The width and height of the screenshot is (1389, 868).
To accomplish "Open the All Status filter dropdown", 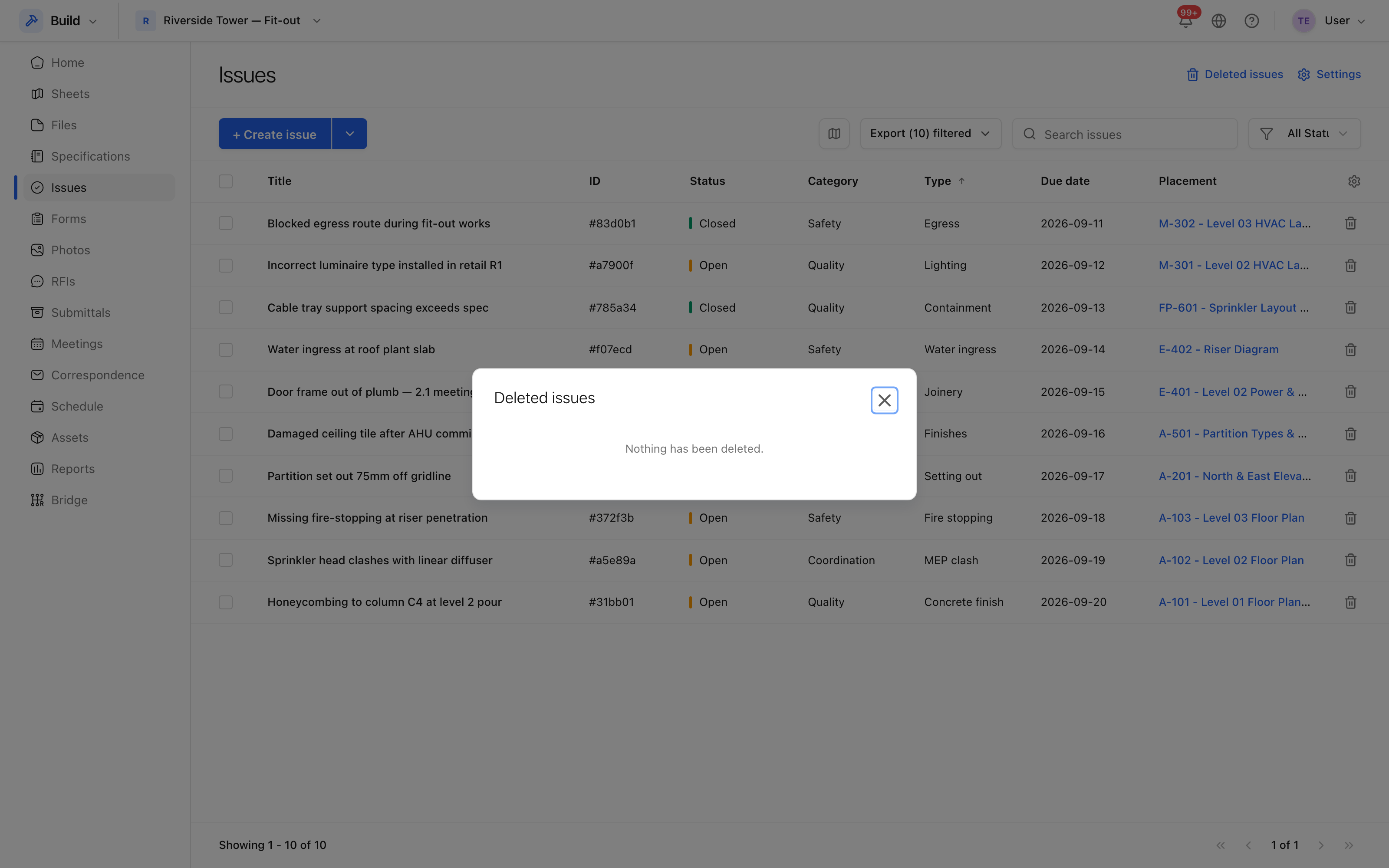I will [x=1304, y=134].
